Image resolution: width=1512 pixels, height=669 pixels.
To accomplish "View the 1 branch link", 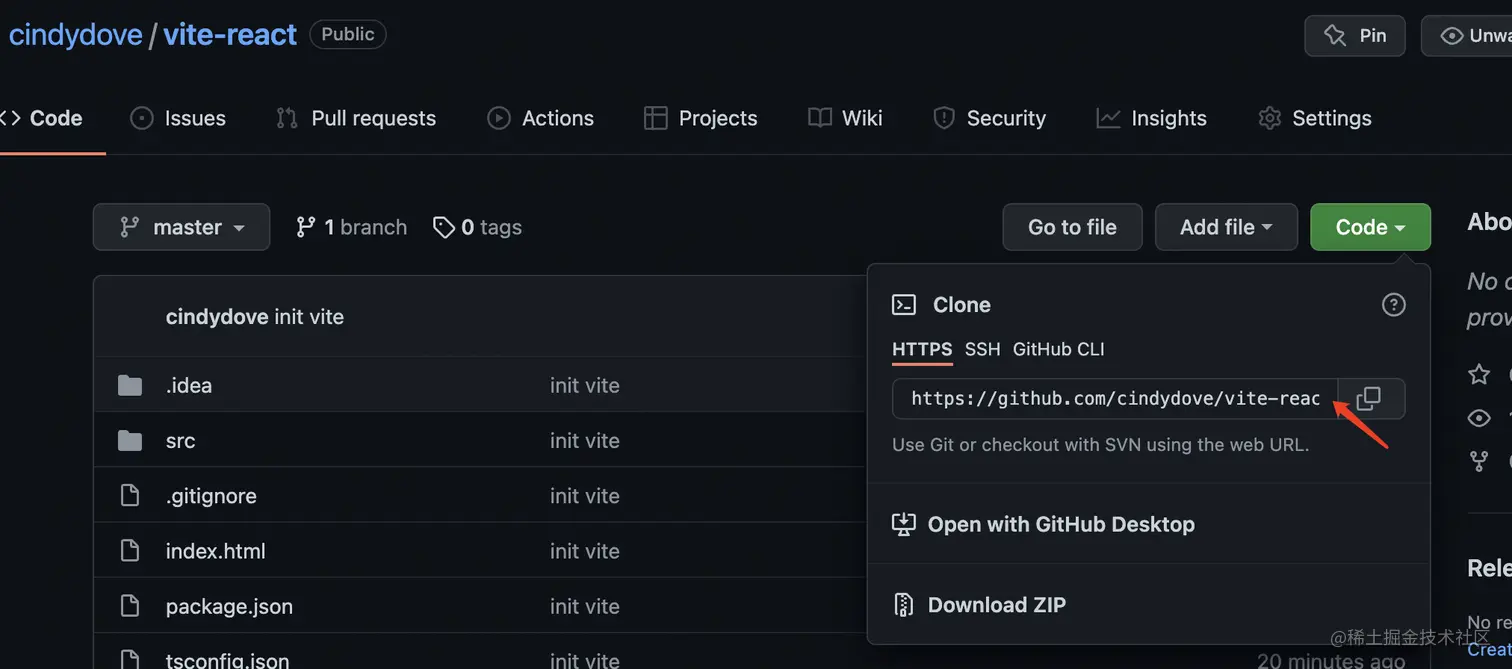I will pos(351,228).
